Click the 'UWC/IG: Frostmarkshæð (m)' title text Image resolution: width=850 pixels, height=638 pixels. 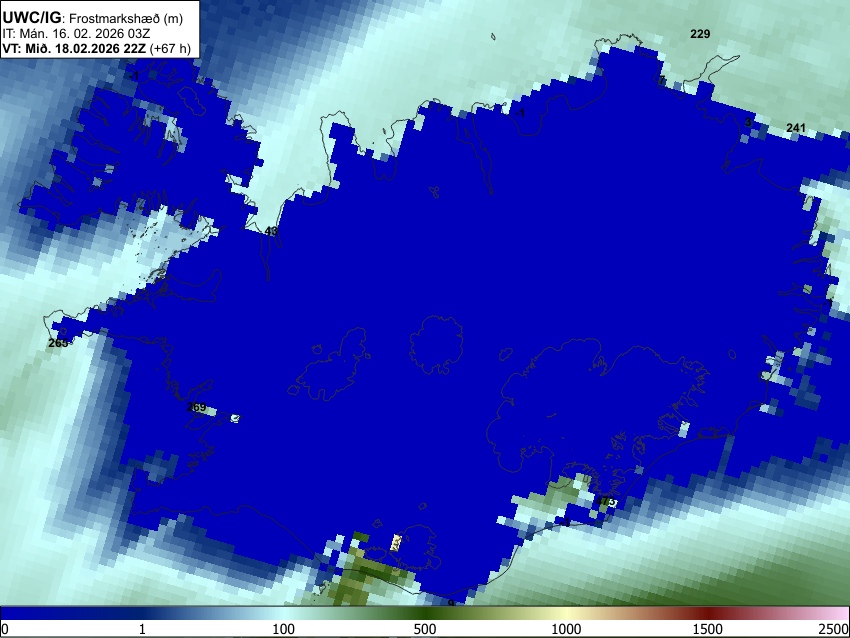point(93,18)
